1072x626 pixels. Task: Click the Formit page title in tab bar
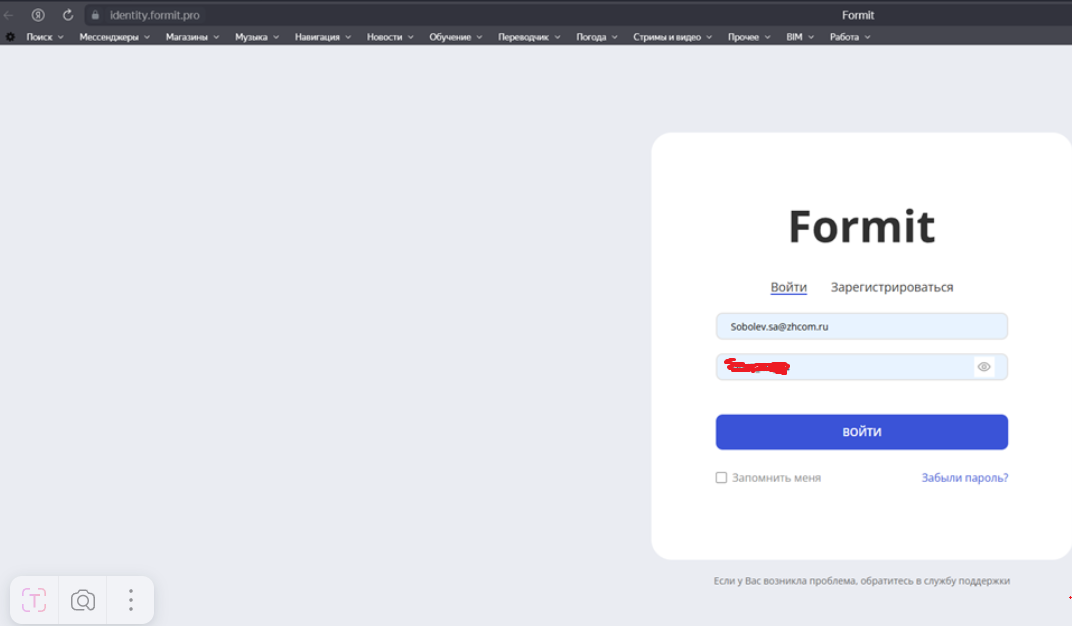[858, 15]
